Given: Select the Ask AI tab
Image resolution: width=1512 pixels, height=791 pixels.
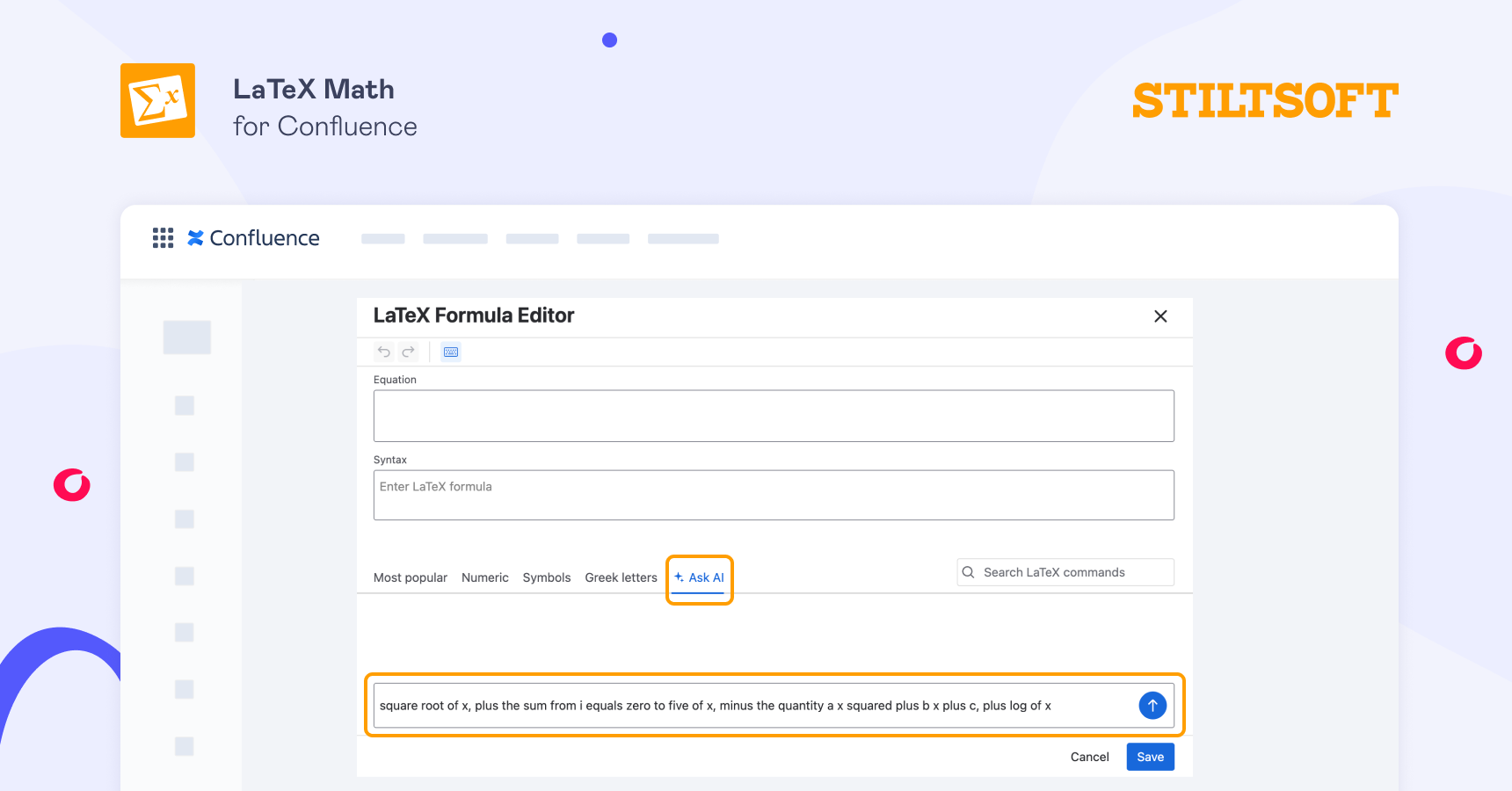Looking at the screenshot, I should 700,577.
